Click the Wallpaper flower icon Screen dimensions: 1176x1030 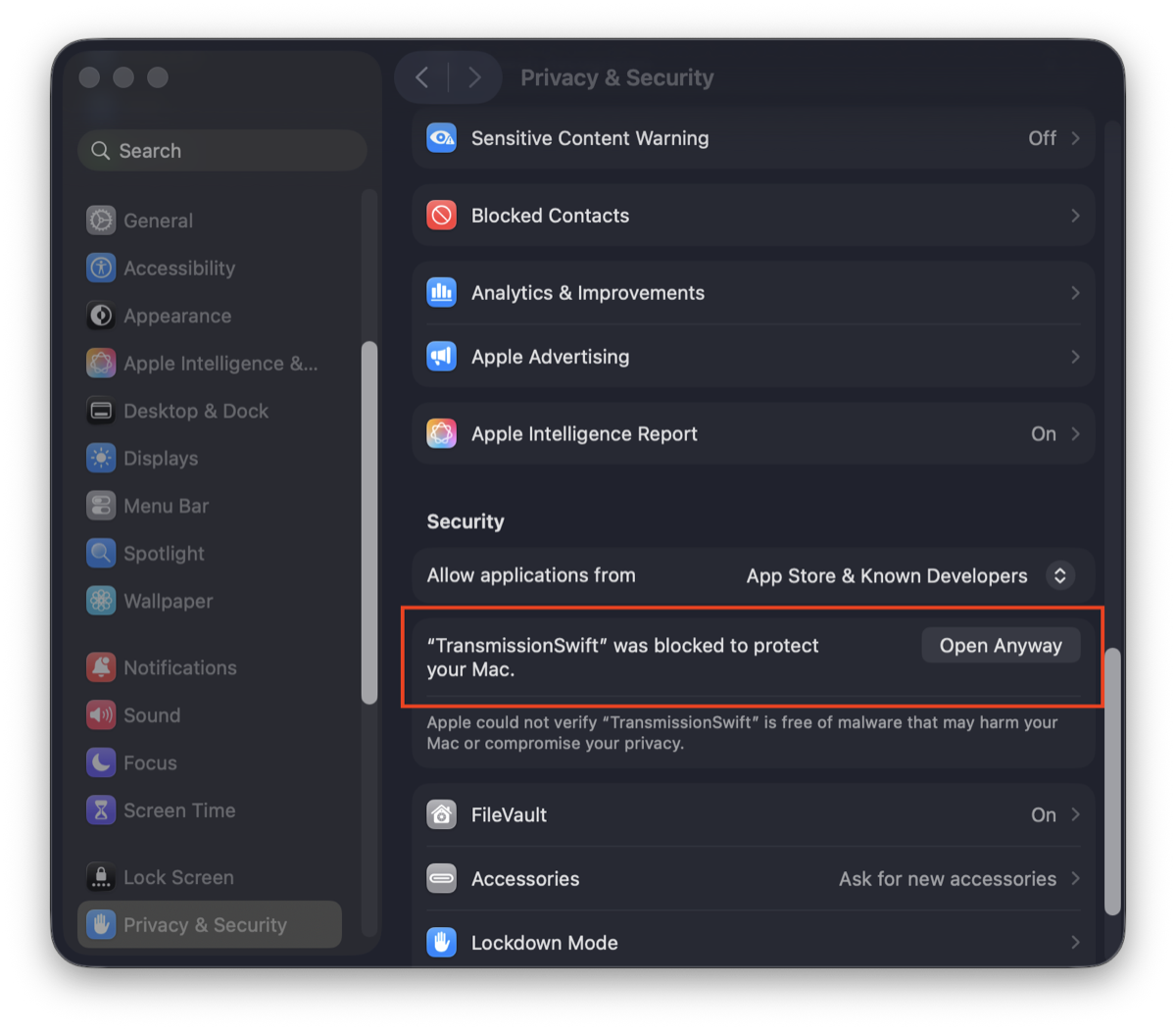pyautogui.click(x=101, y=601)
